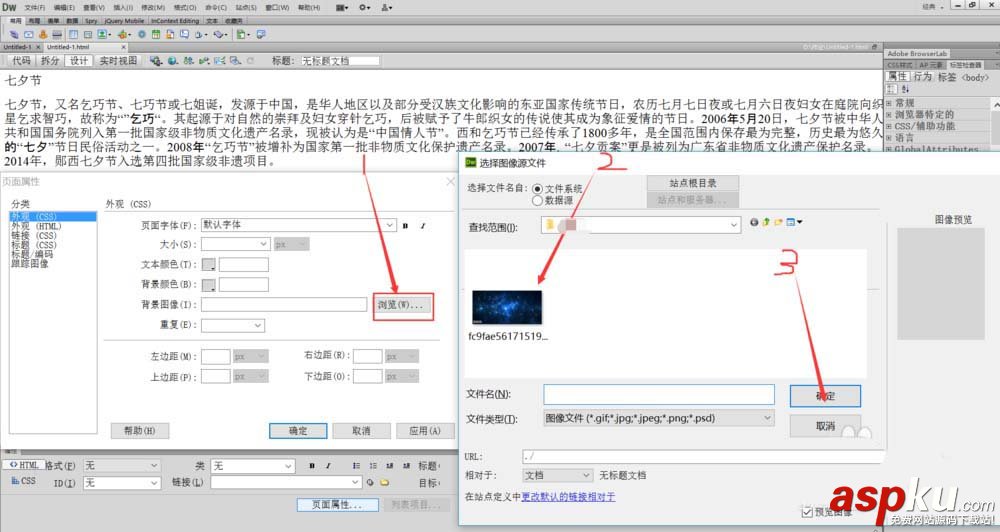
Task: Click the templates icon in Insert toolbar
Action: [x=241, y=34]
